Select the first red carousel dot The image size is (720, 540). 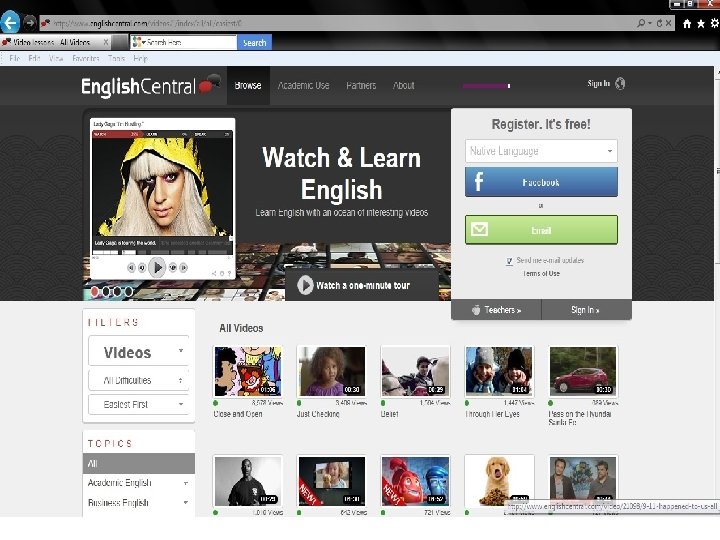click(95, 291)
